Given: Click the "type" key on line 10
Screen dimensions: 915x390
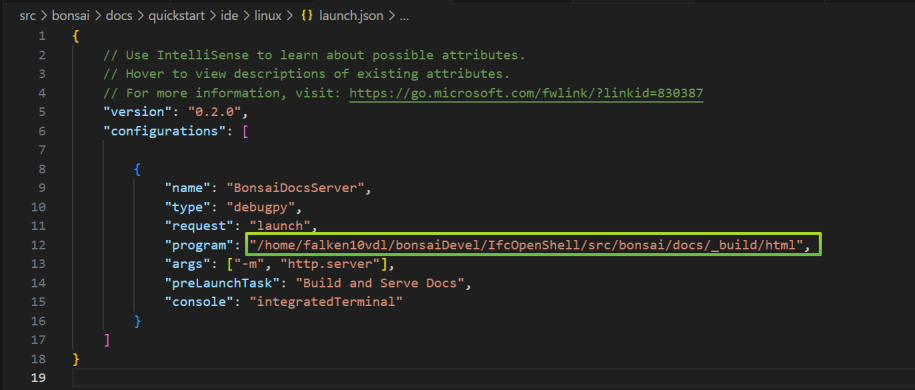Looking at the screenshot, I should tap(188, 207).
